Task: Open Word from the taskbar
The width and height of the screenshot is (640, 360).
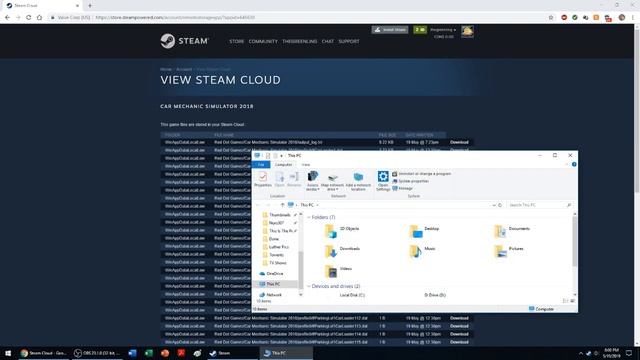Action: coord(132,353)
